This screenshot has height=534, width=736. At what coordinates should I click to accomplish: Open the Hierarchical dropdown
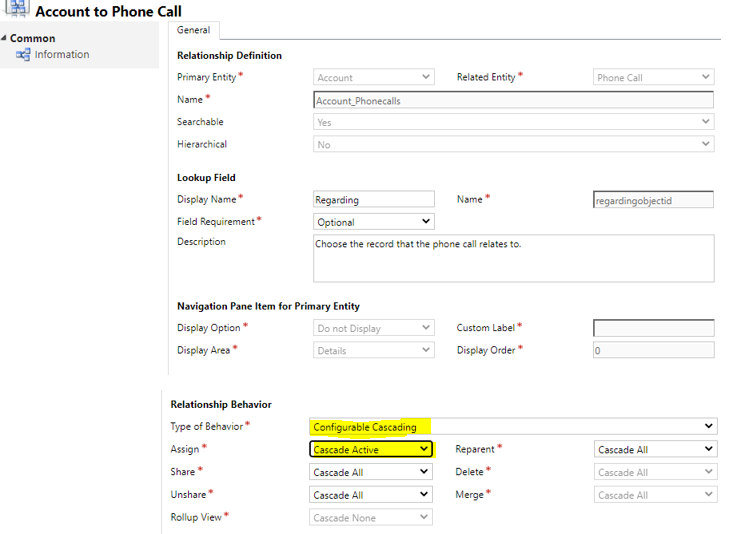click(514, 144)
